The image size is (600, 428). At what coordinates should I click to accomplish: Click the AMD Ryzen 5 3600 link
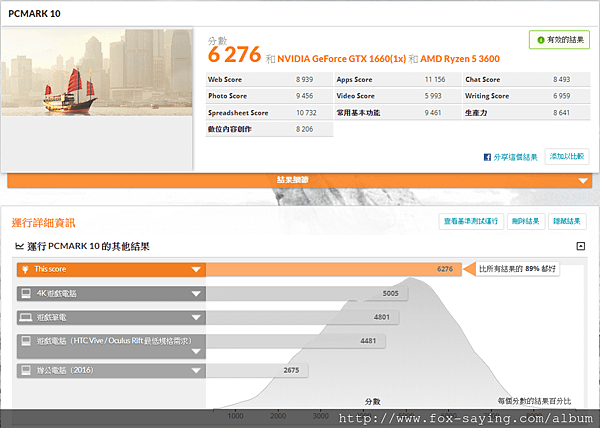[x=460, y=59]
